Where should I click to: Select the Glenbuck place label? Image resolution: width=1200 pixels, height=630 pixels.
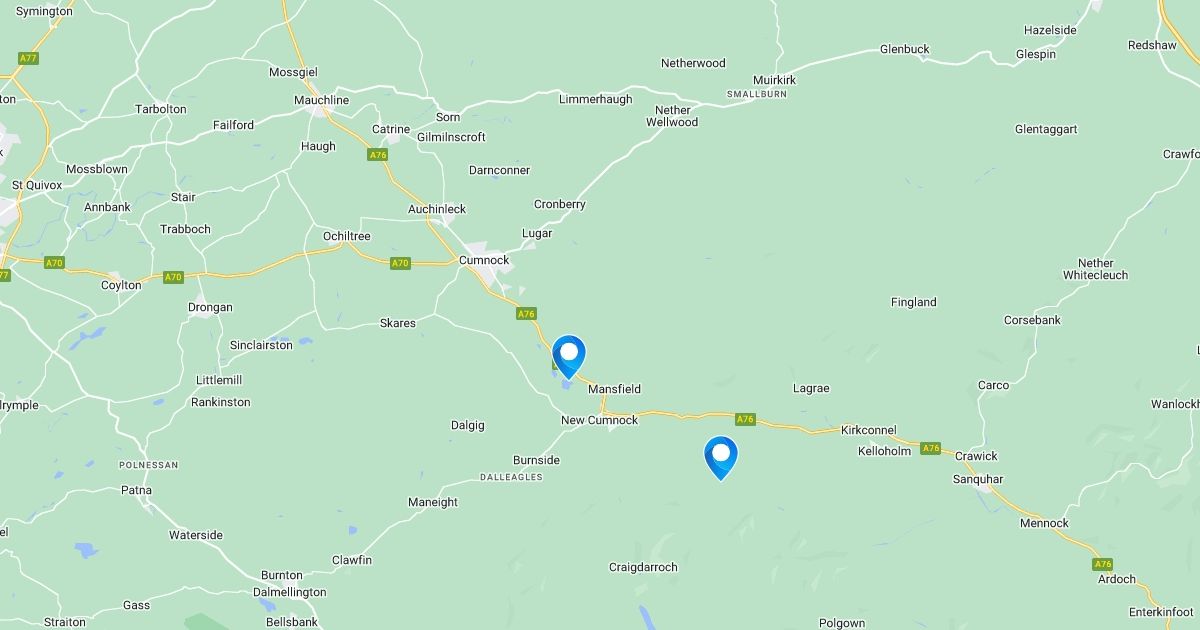[905, 49]
